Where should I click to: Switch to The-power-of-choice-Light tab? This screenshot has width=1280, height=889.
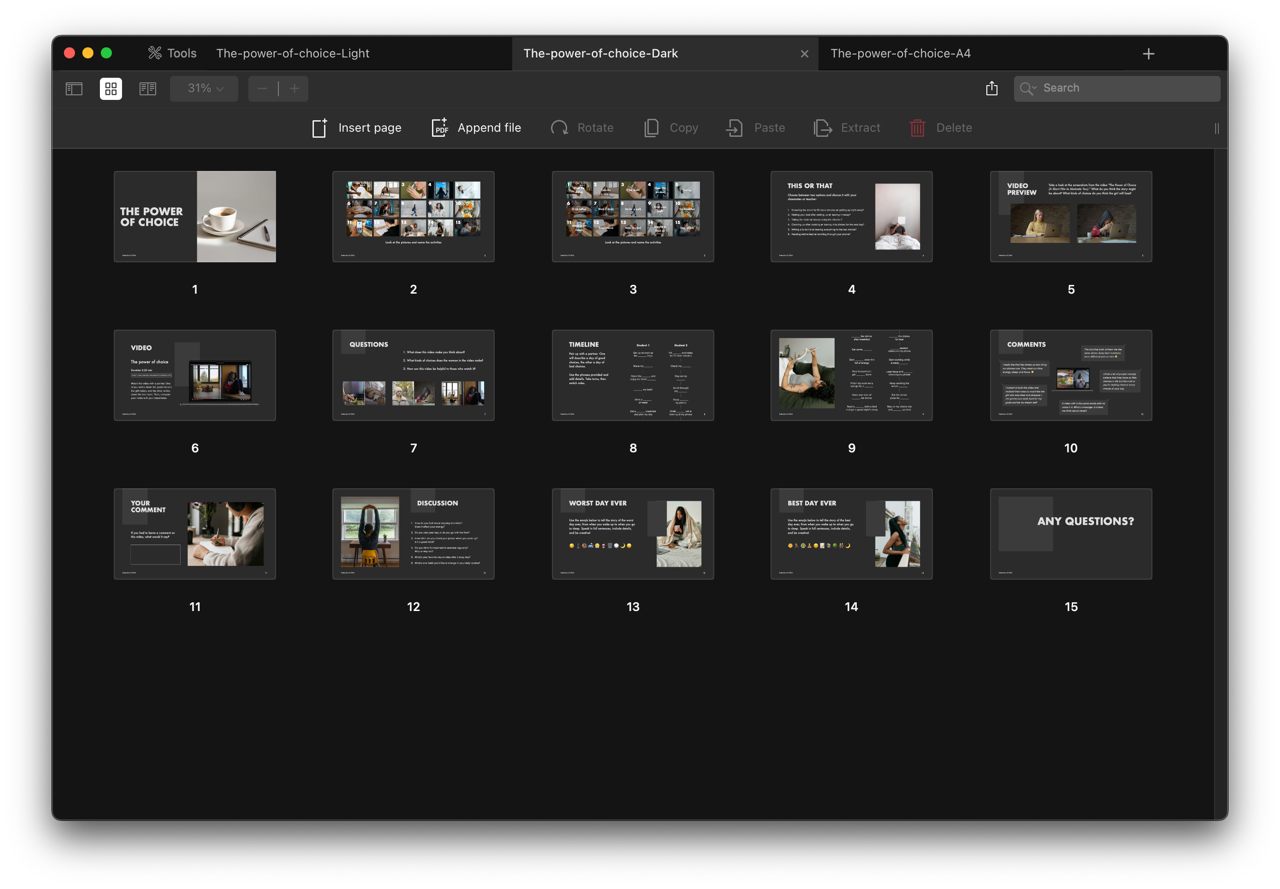(x=293, y=53)
